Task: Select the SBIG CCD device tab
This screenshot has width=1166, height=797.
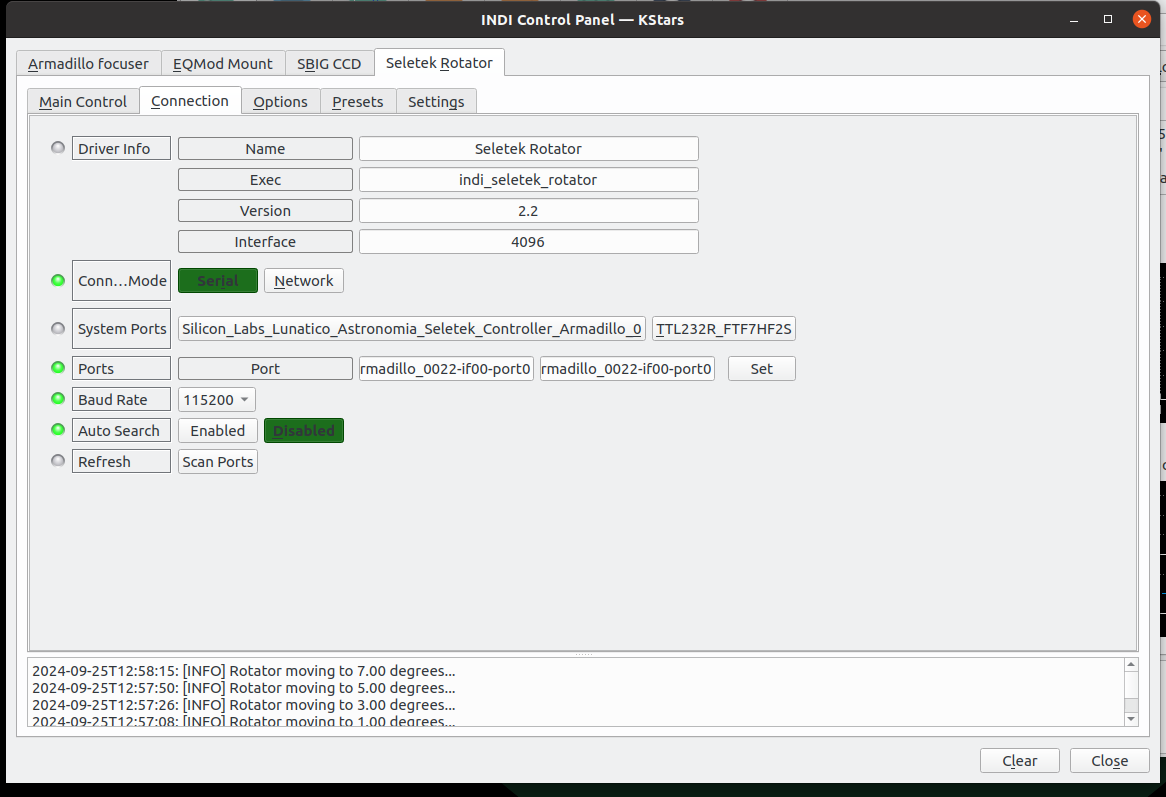Action: pyautogui.click(x=329, y=63)
